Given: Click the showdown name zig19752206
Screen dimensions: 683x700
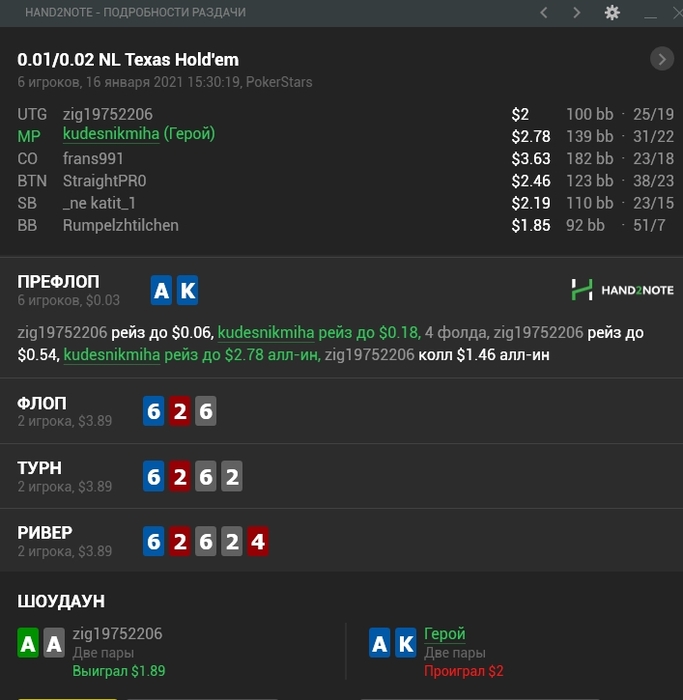Looking at the screenshot, I should pos(117,633).
